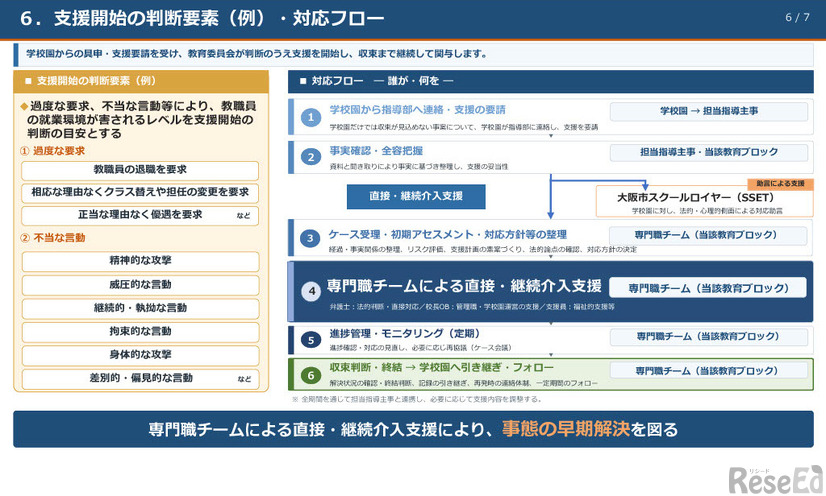Screen dimensions: 826x496
Task: Click the box 威圧的な言動
Action: pyautogui.click(x=140, y=285)
